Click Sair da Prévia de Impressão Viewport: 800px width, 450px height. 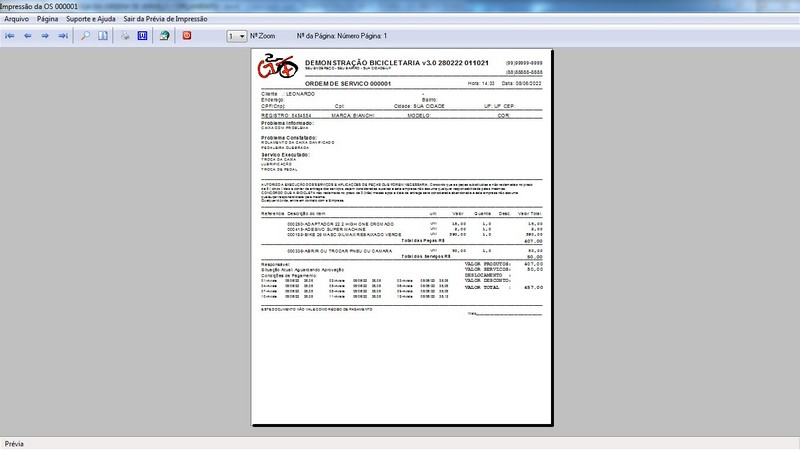click(x=165, y=19)
